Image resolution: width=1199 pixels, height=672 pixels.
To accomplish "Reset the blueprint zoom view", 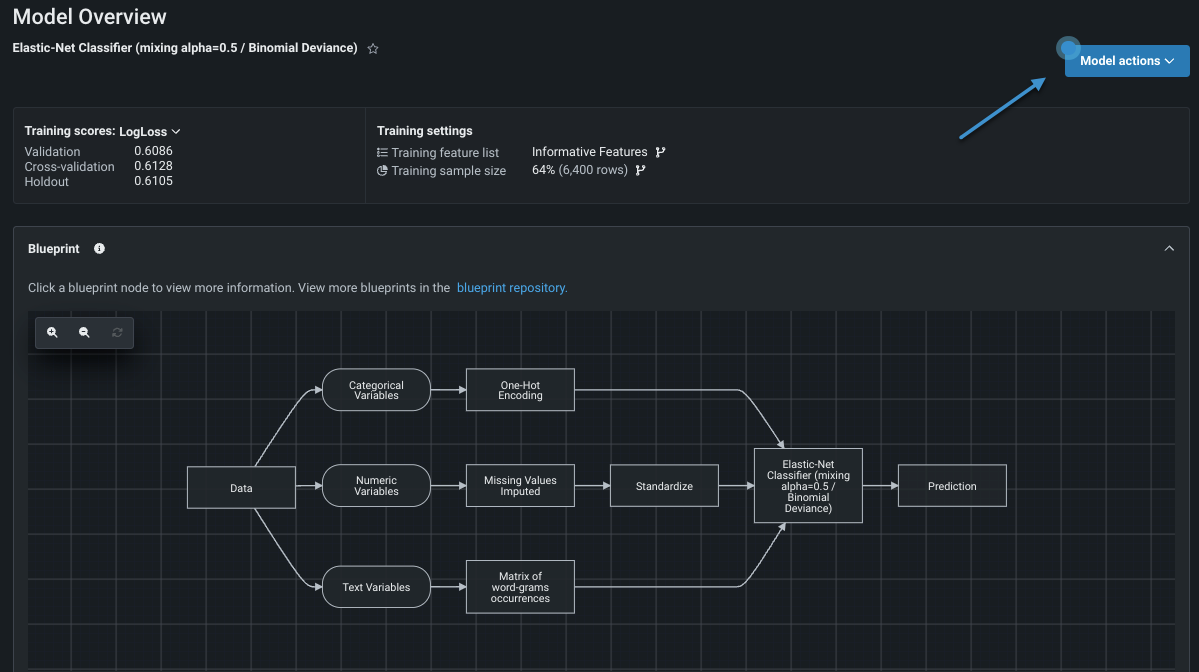I will tap(117, 332).
